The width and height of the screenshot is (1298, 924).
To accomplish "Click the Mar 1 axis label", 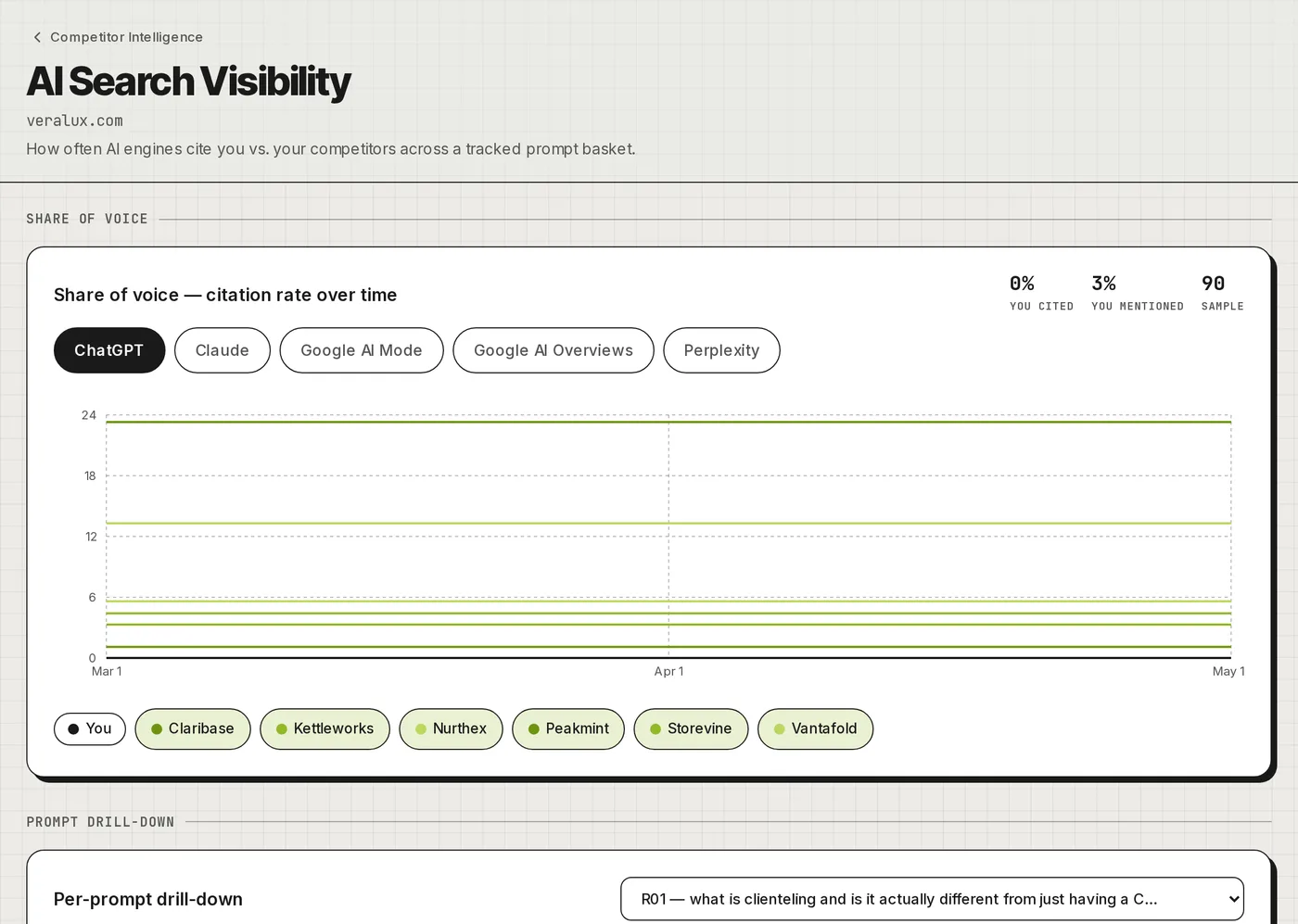I will coord(107,671).
